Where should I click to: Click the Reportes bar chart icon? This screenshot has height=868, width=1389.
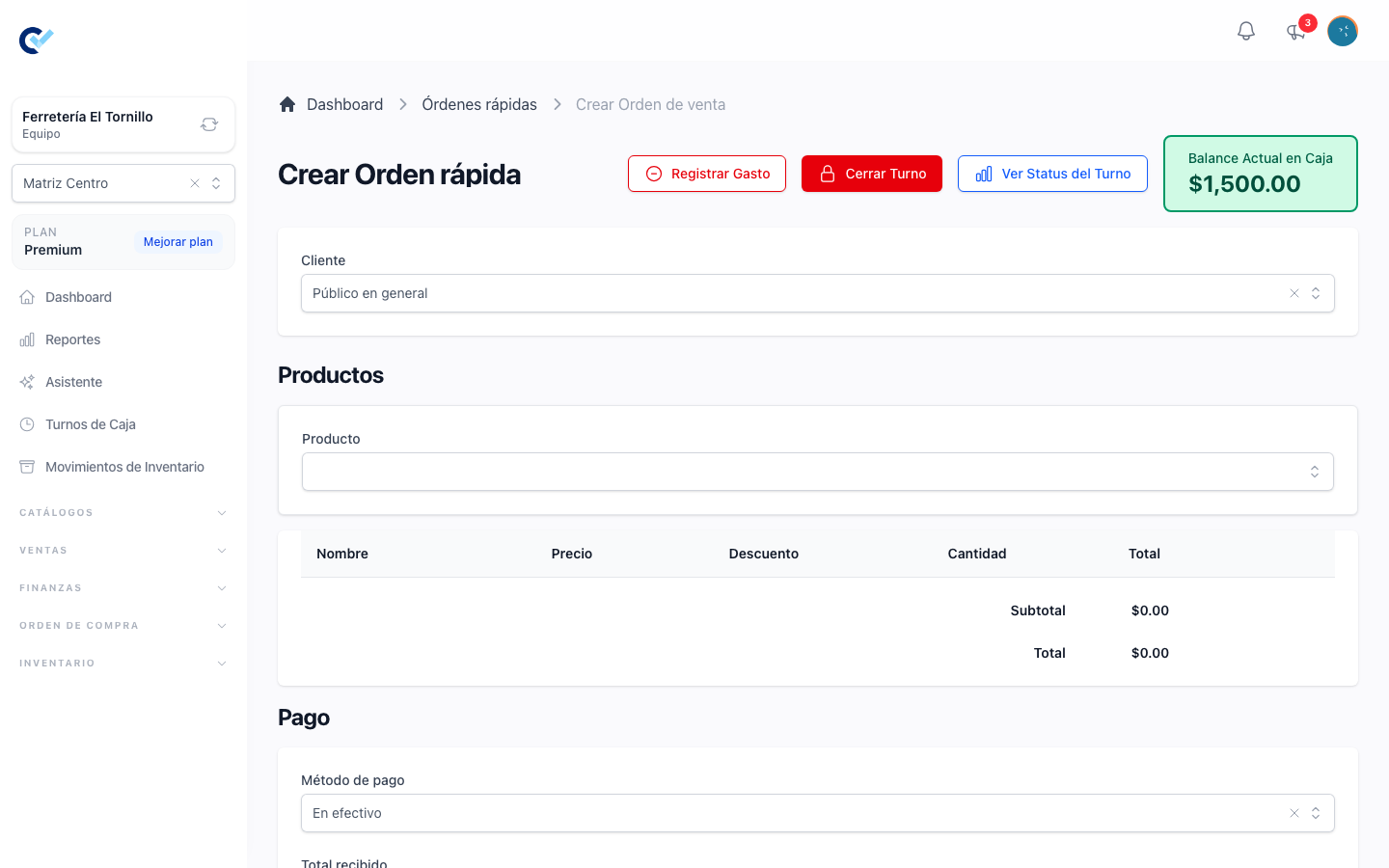pos(27,339)
